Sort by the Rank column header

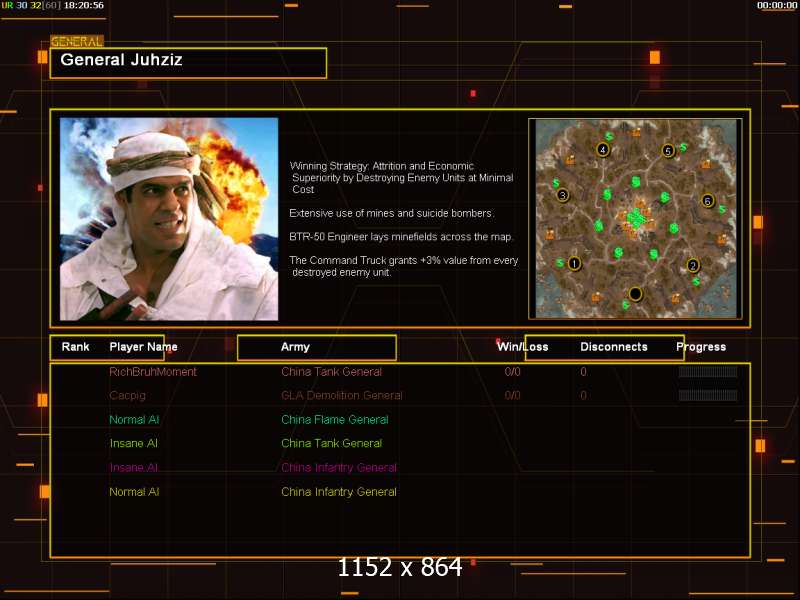tap(76, 347)
